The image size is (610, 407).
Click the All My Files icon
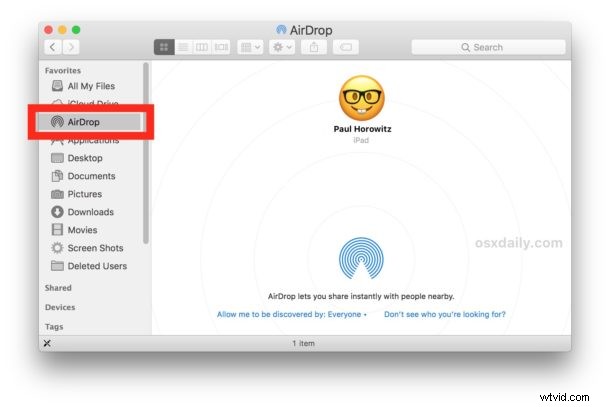click(x=57, y=86)
